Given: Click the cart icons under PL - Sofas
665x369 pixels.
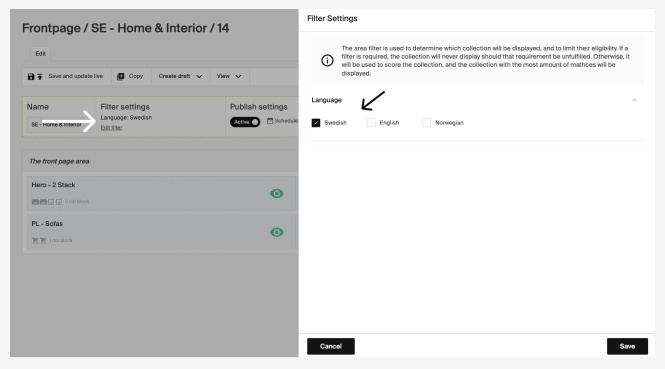Looking at the screenshot, I should click(39, 240).
